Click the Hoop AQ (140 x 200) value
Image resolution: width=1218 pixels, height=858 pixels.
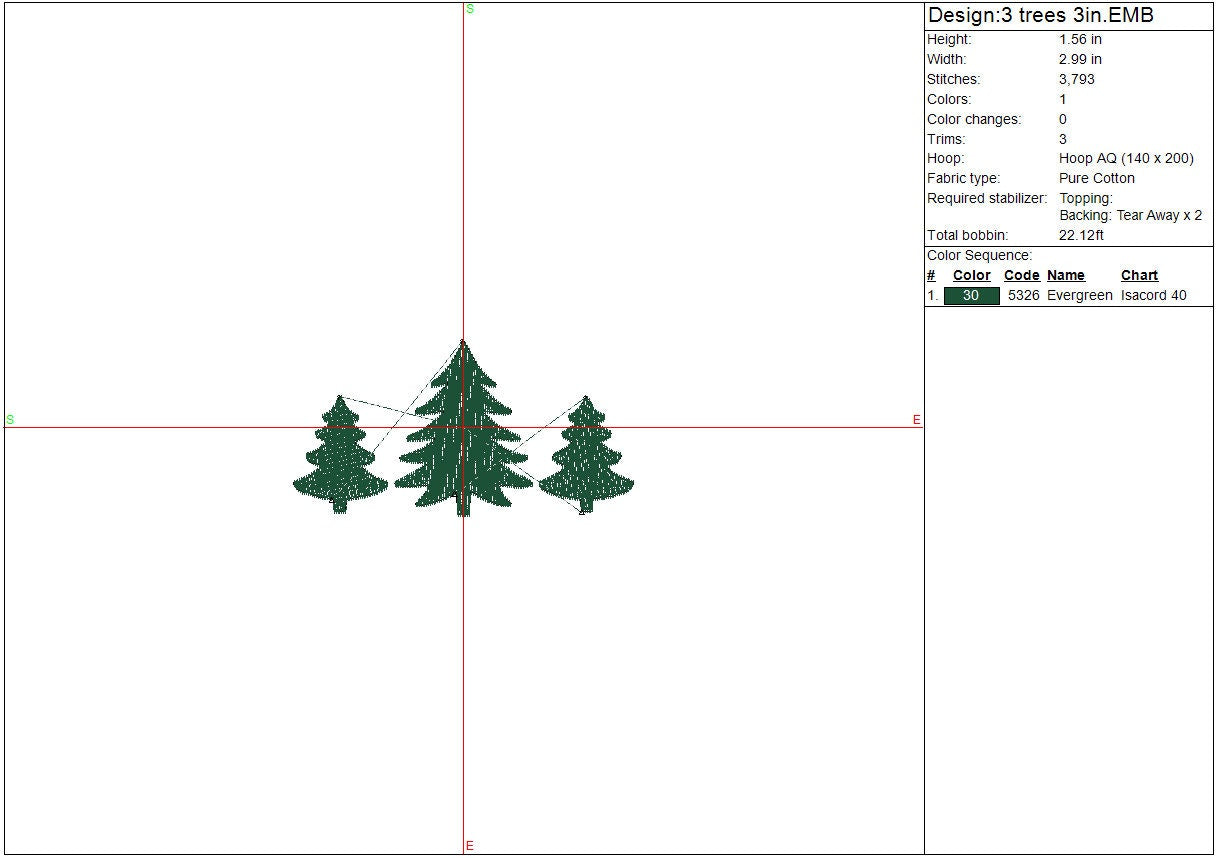1126,159
